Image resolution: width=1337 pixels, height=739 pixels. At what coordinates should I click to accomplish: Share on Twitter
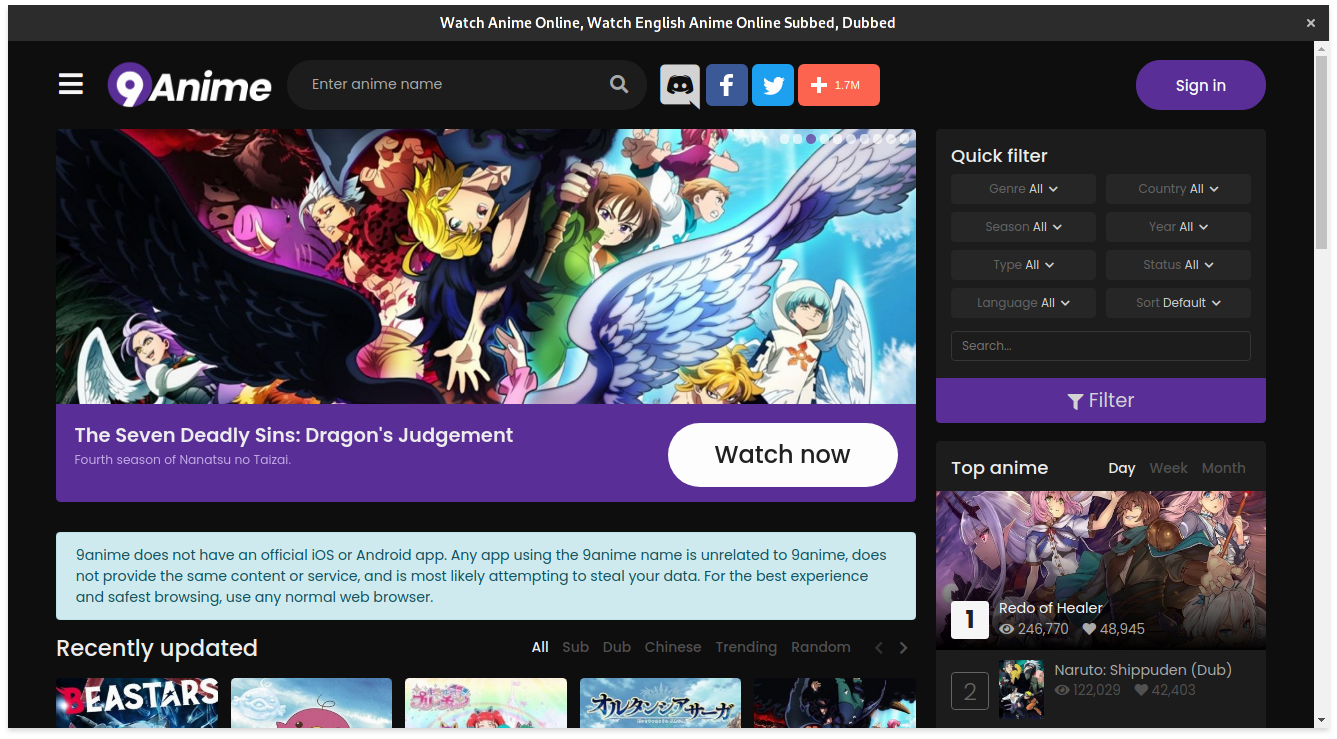click(773, 85)
